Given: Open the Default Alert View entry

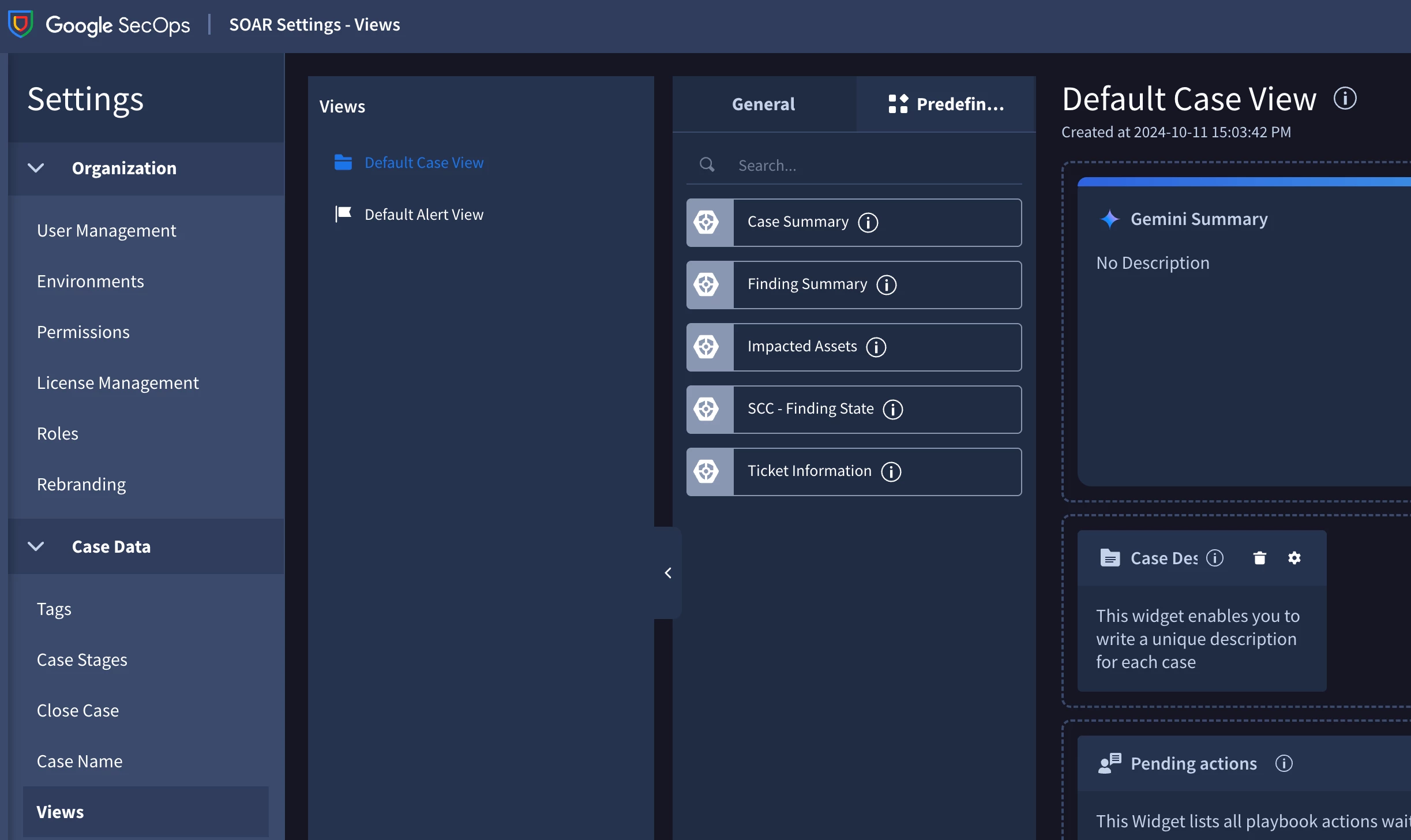Looking at the screenshot, I should click(x=424, y=214).
